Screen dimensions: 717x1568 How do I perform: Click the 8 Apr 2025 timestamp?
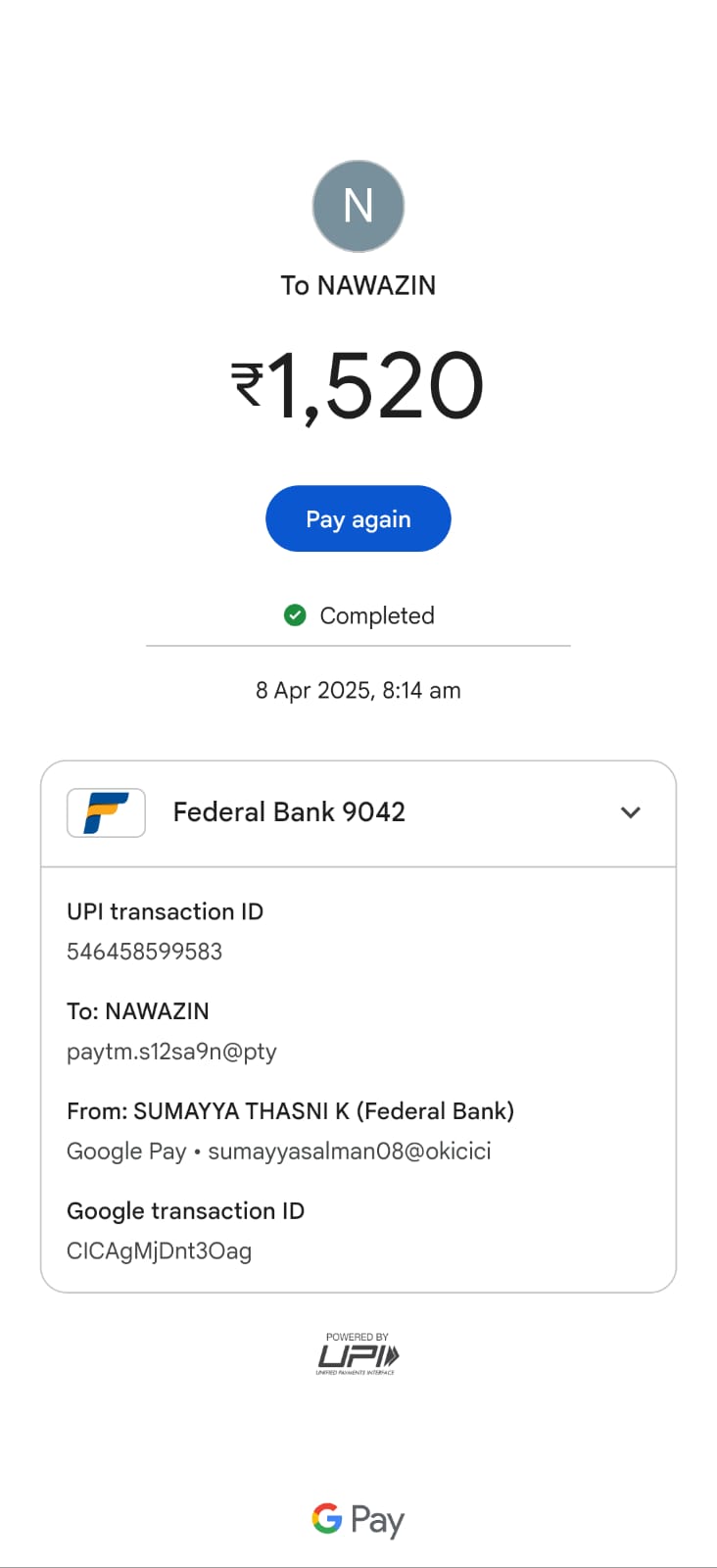coord(358,690)
